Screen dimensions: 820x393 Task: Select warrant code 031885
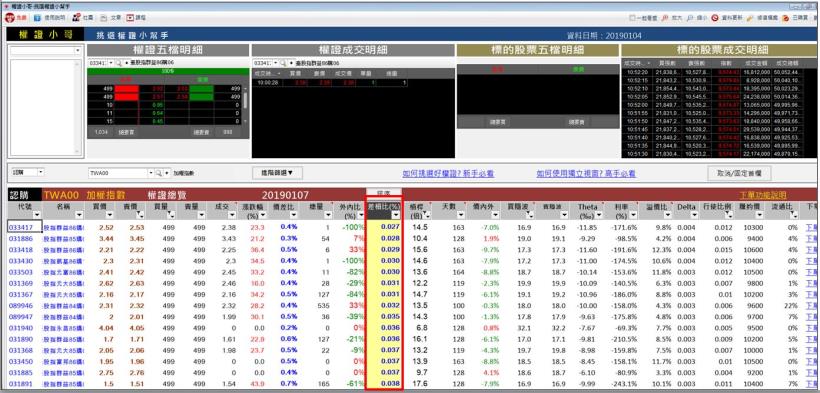[x=21, y=372]
